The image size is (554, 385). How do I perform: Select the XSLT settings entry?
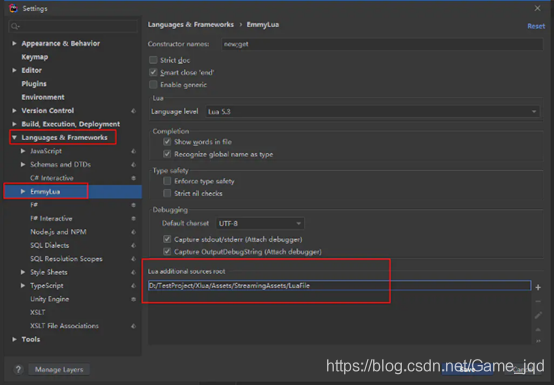37,313
